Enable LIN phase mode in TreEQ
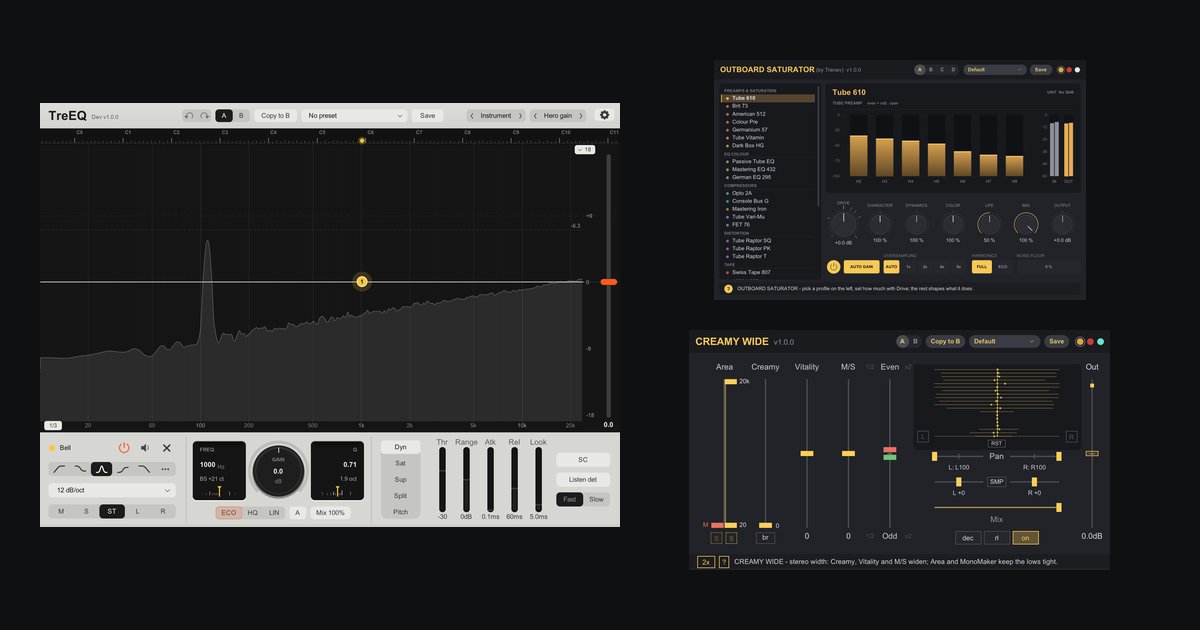The width and height of the screenshot is (1200, 630). 274,512
